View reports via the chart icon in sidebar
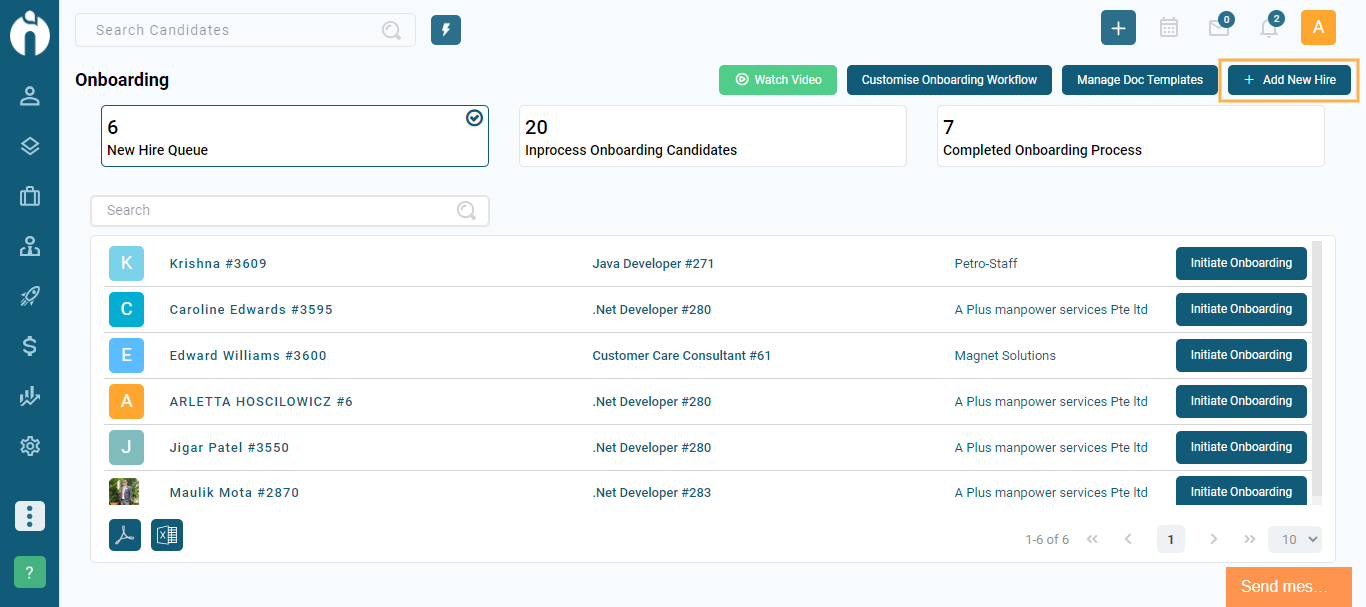Image resolution: width=1366 pixels, height=607 pixels. coord(29,396)
